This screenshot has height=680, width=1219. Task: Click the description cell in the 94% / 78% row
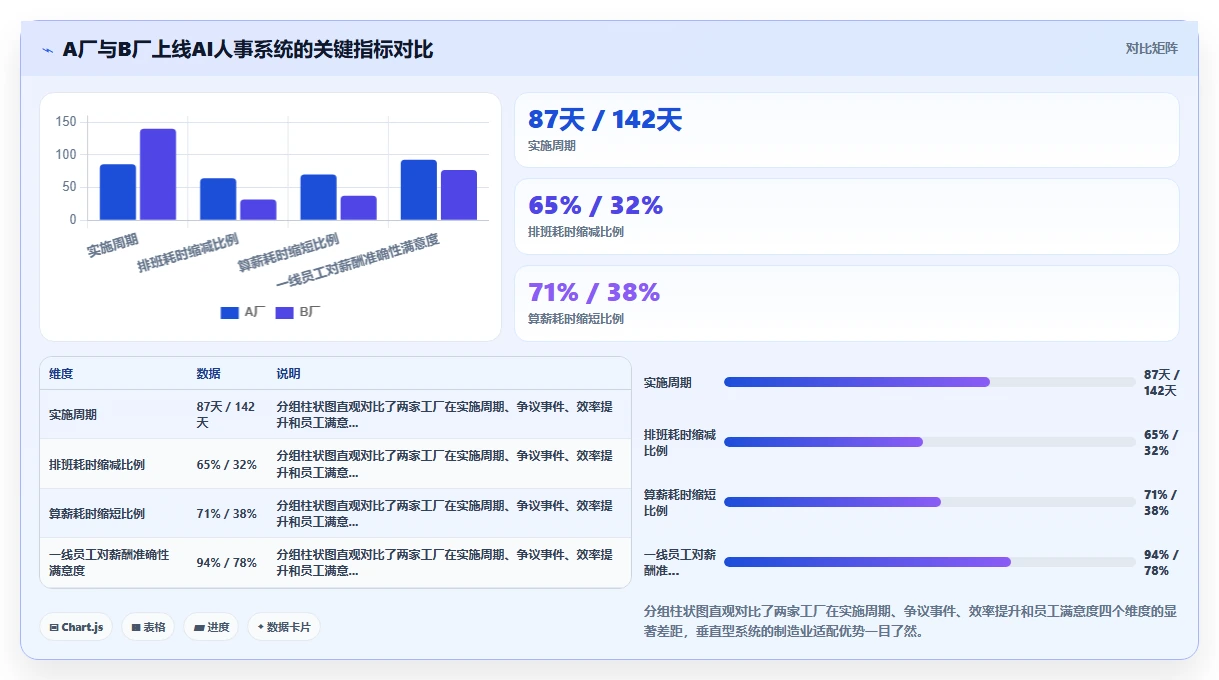pyautogui.click(x=449, y=563)
